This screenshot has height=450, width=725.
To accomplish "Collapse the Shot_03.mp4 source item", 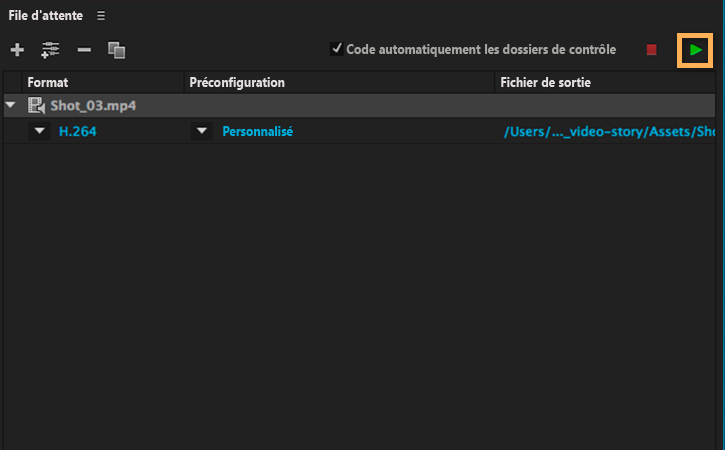I will click(x=11, y=105).
